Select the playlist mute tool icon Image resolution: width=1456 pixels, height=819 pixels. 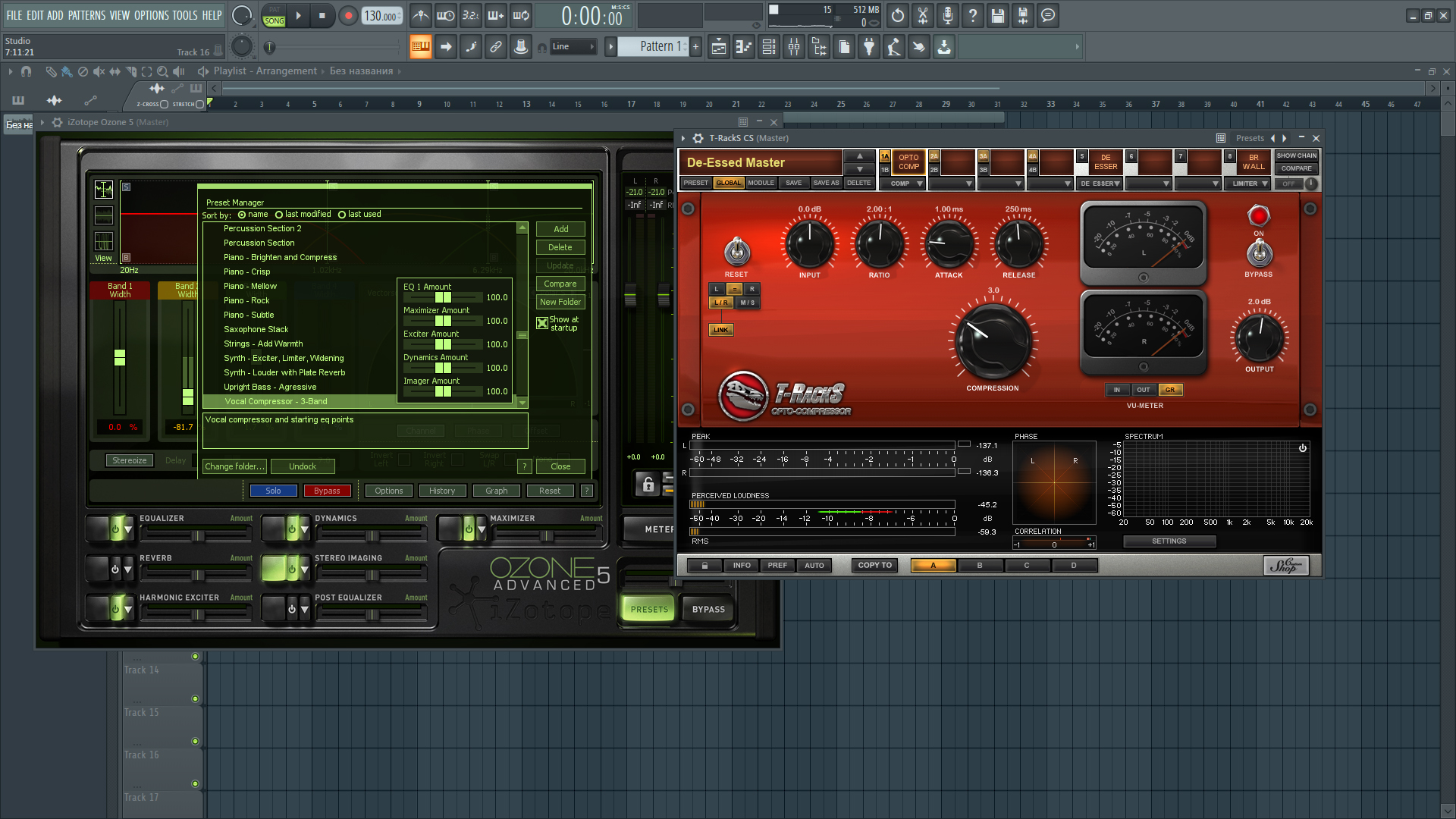click(x=99, y=71)
